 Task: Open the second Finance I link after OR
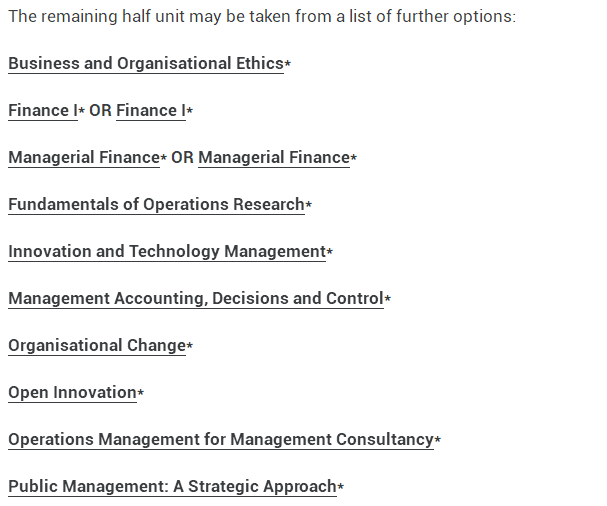[151, 111]
